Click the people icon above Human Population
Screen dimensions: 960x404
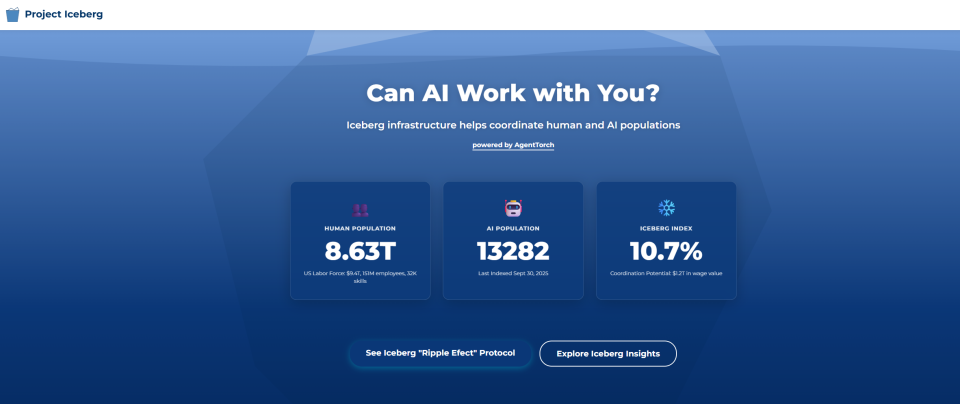pos(360,209)
